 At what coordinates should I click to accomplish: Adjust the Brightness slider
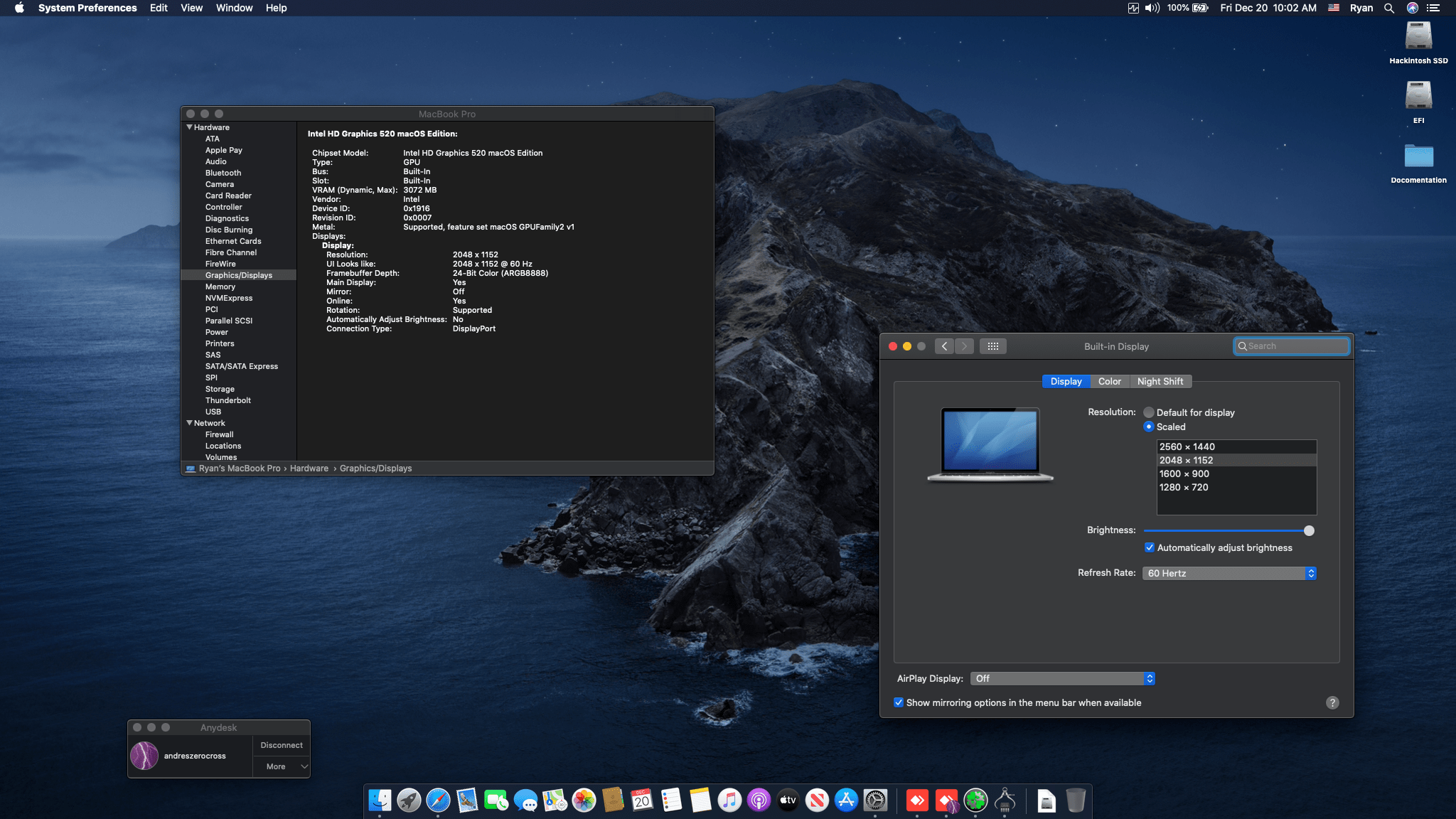tap(1309, 530)
